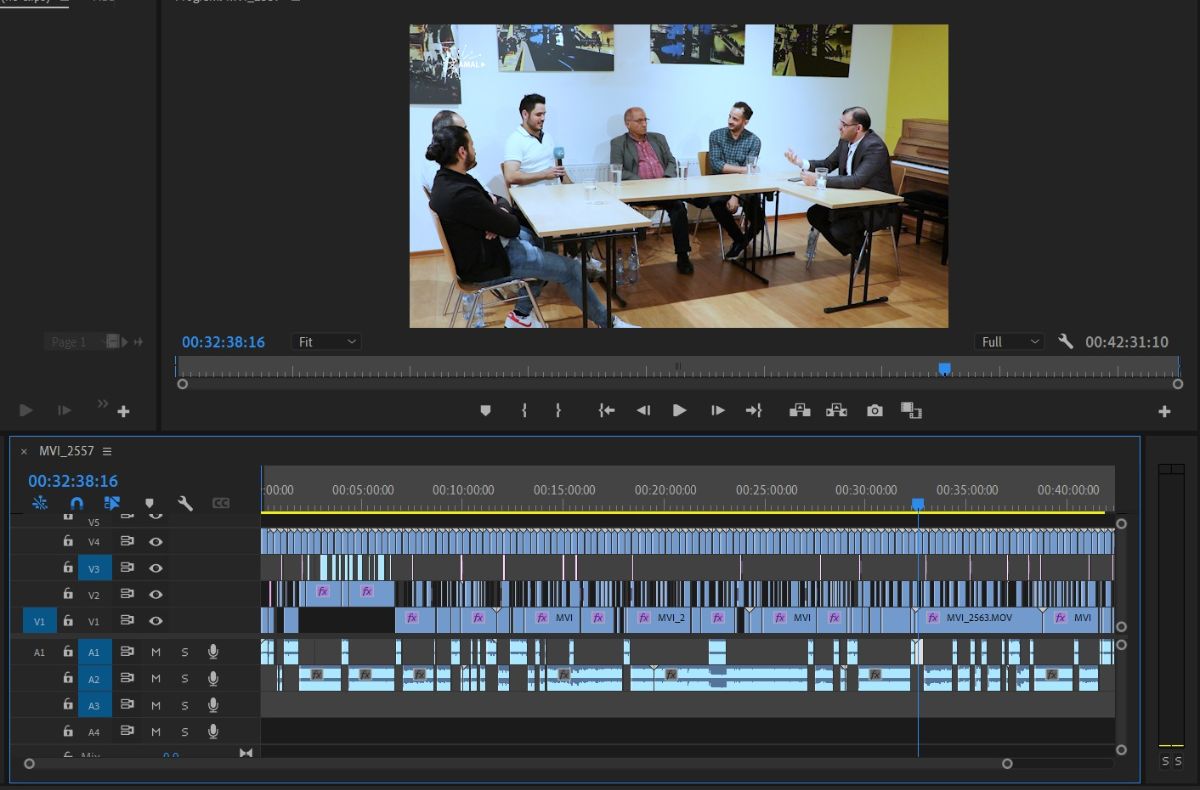1200x790 pixels.
Task: Click the Lift button in program monitor
Action: click(x=799, y=411)
